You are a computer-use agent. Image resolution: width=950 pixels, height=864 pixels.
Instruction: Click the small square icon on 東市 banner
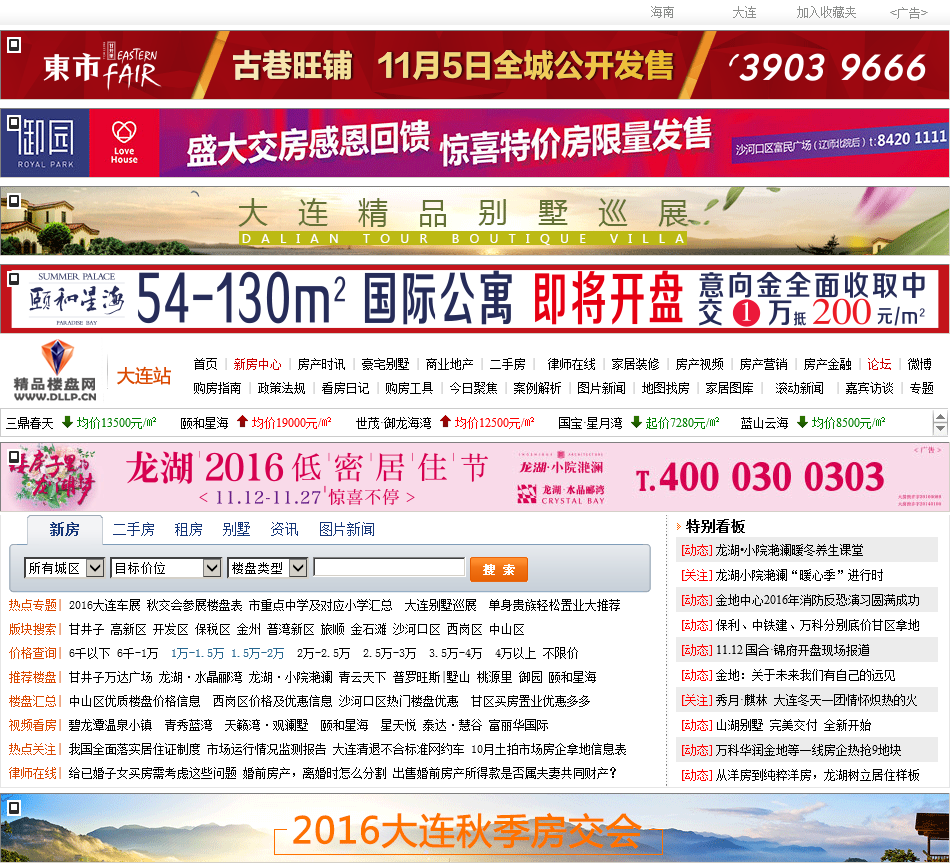tap(14, 45)
